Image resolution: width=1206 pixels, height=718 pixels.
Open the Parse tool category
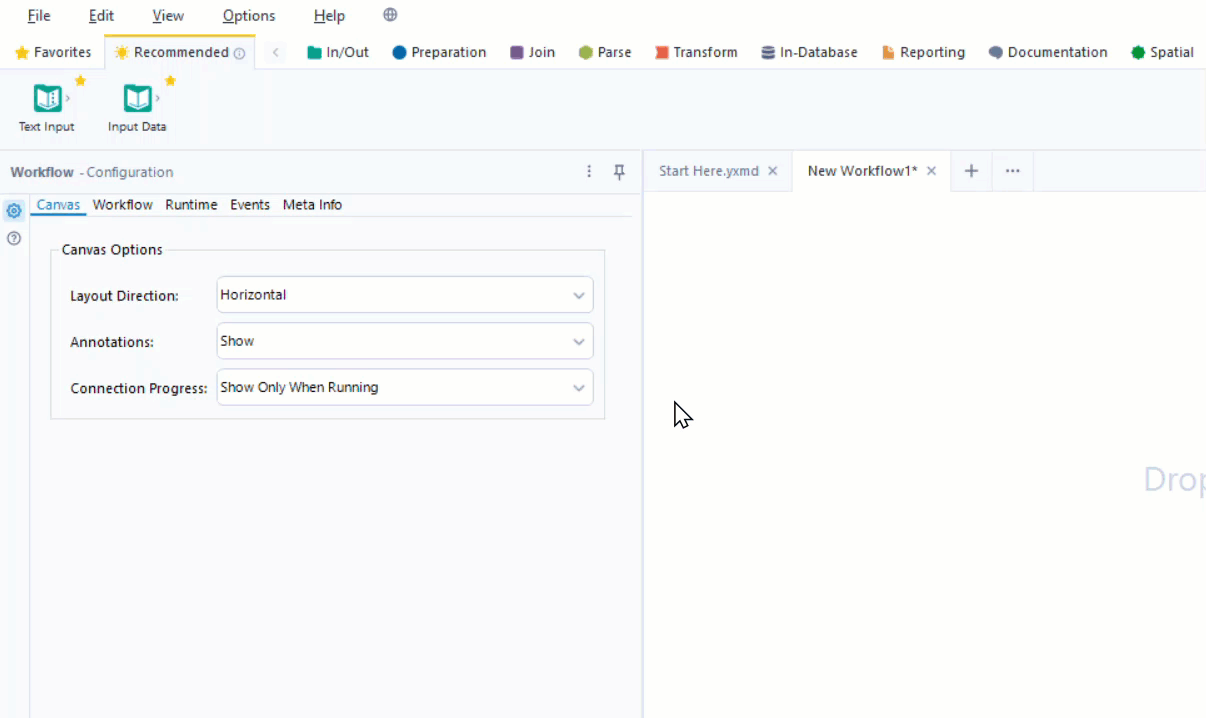[x=605, y=52]
